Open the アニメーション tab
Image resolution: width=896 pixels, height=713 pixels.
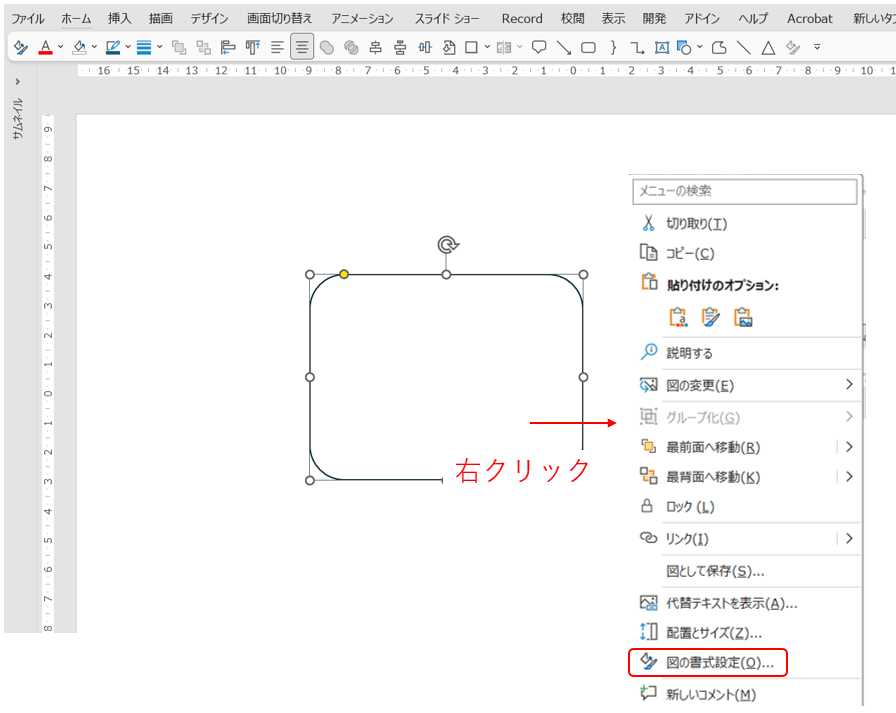362,18
